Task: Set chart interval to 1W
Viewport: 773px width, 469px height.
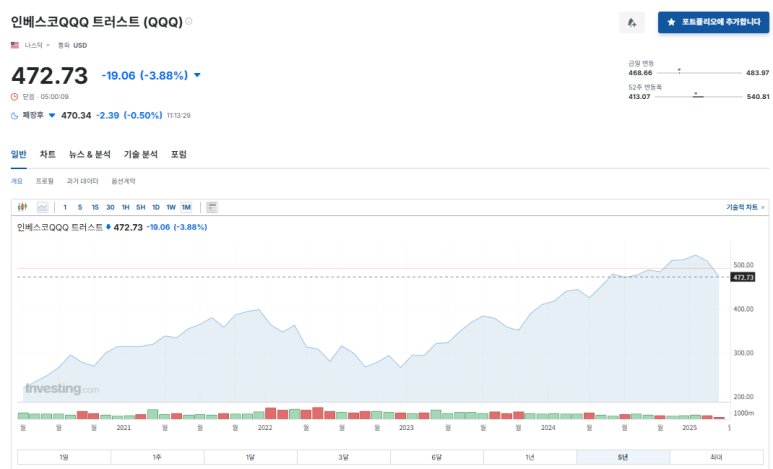Action: (x=171, y=207)
